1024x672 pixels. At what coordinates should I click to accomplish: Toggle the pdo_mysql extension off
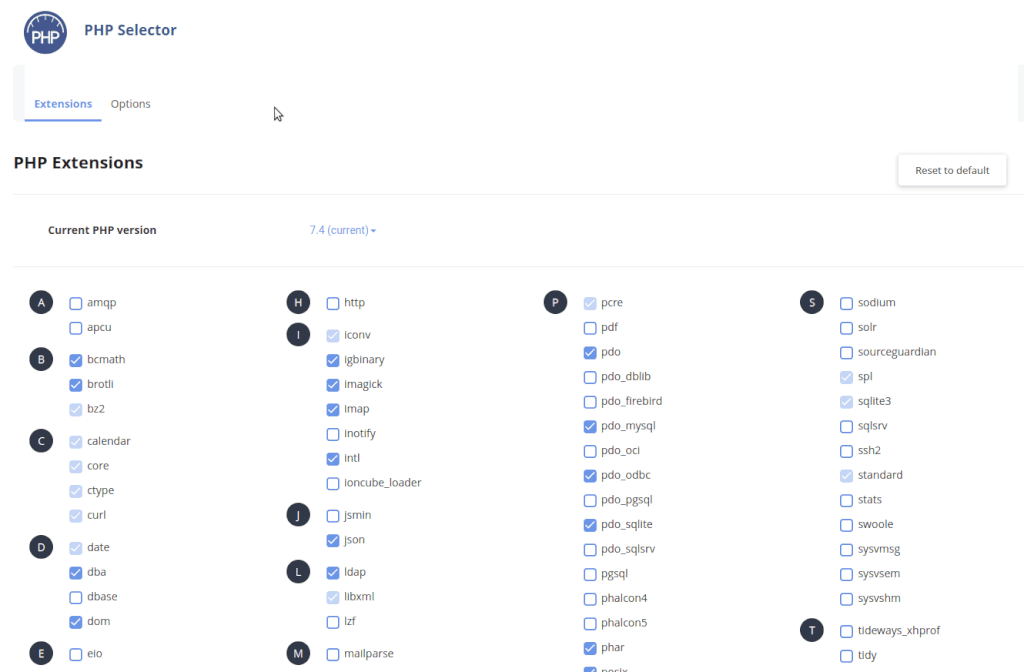589,425
